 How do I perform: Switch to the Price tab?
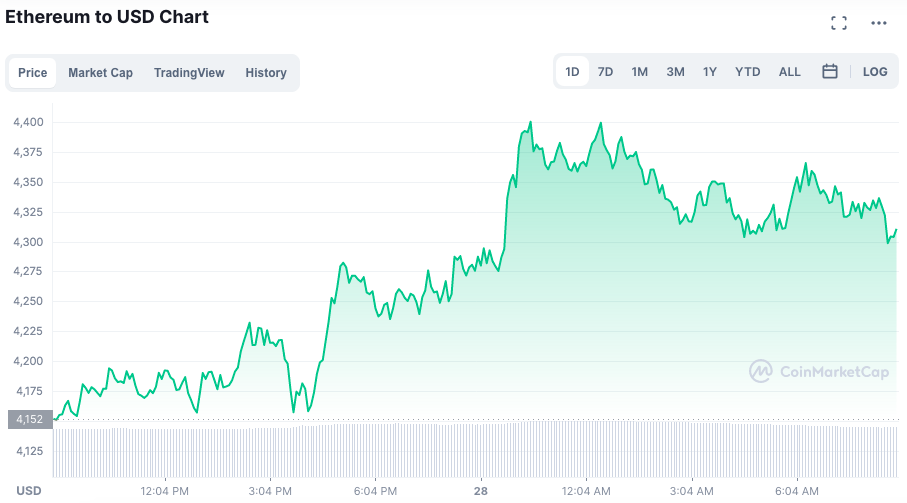click(x=32, y=73)
